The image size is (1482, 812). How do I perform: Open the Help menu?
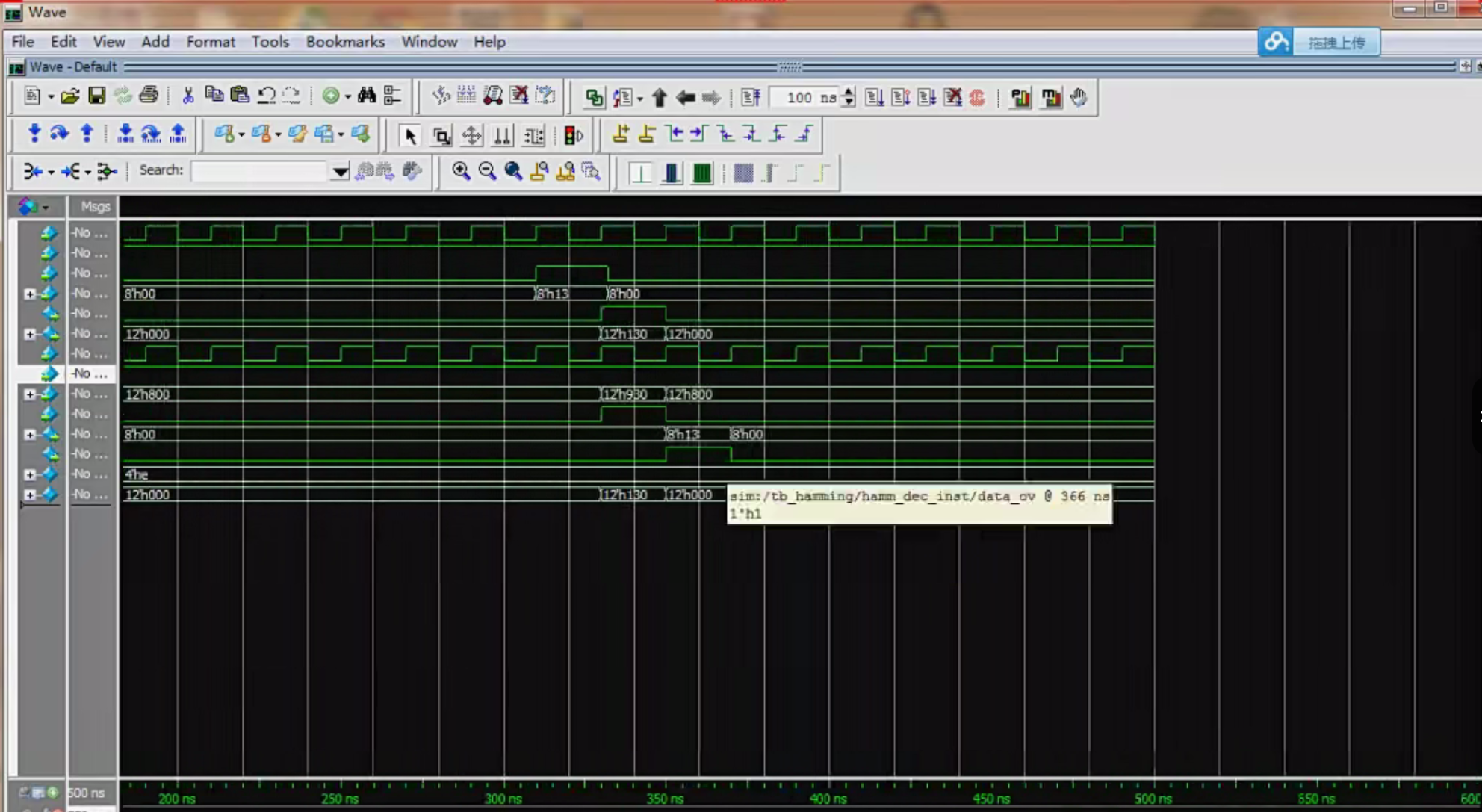(489, 42)
